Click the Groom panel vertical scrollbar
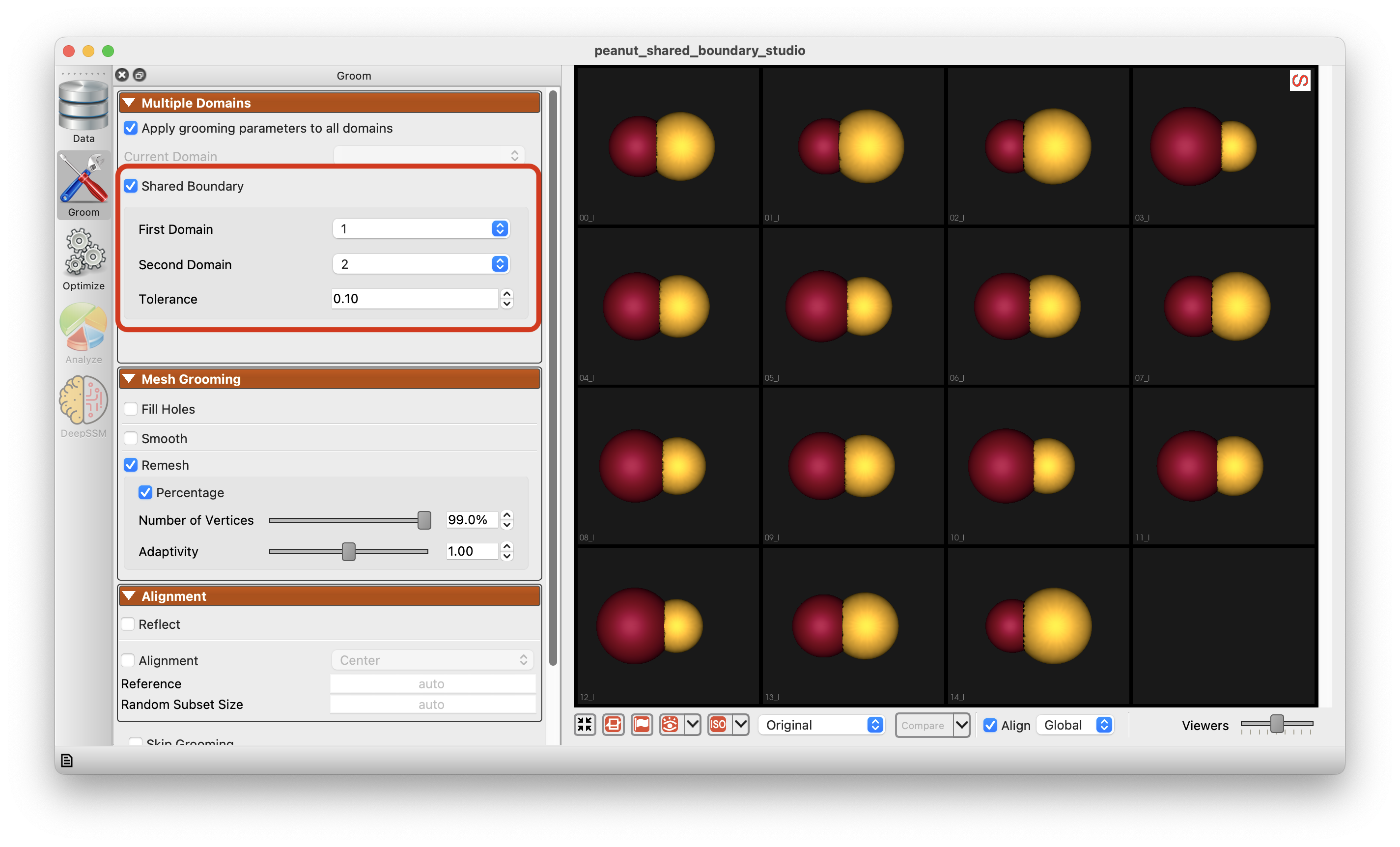This screenshot has height=847, width=1400. pos(553,378)
